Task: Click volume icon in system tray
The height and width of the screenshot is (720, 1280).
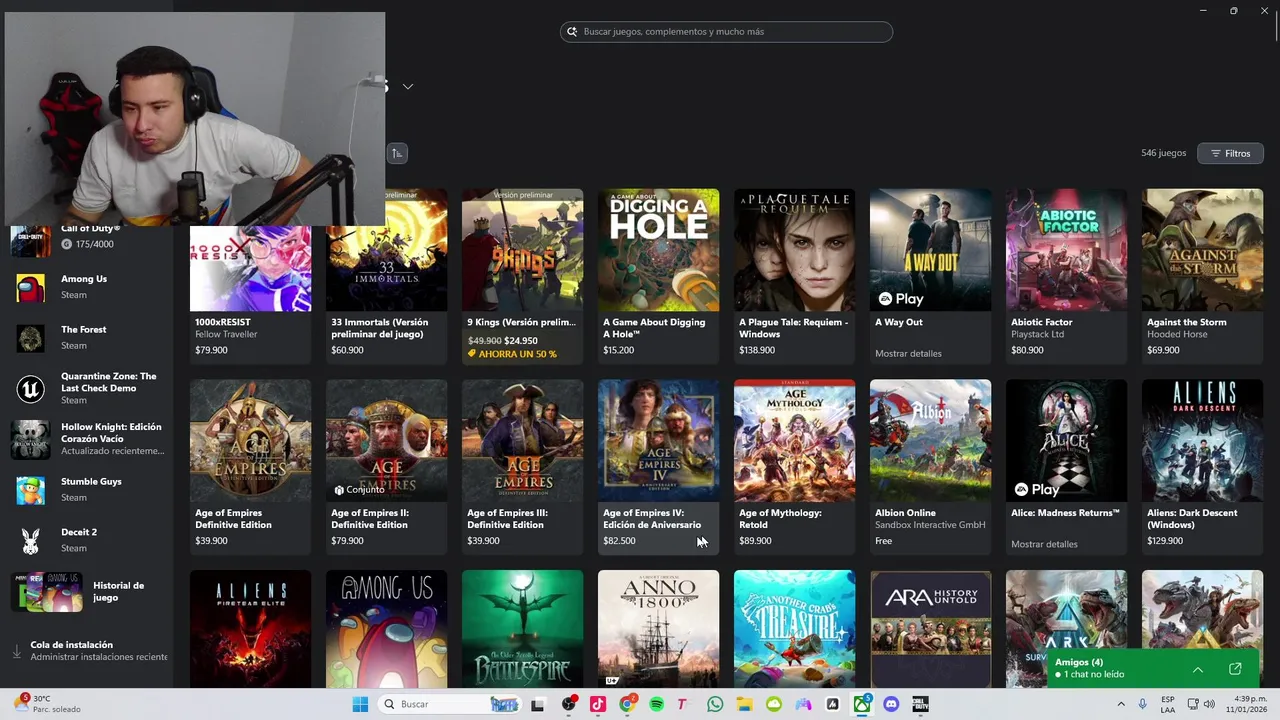Action: 1208,704
